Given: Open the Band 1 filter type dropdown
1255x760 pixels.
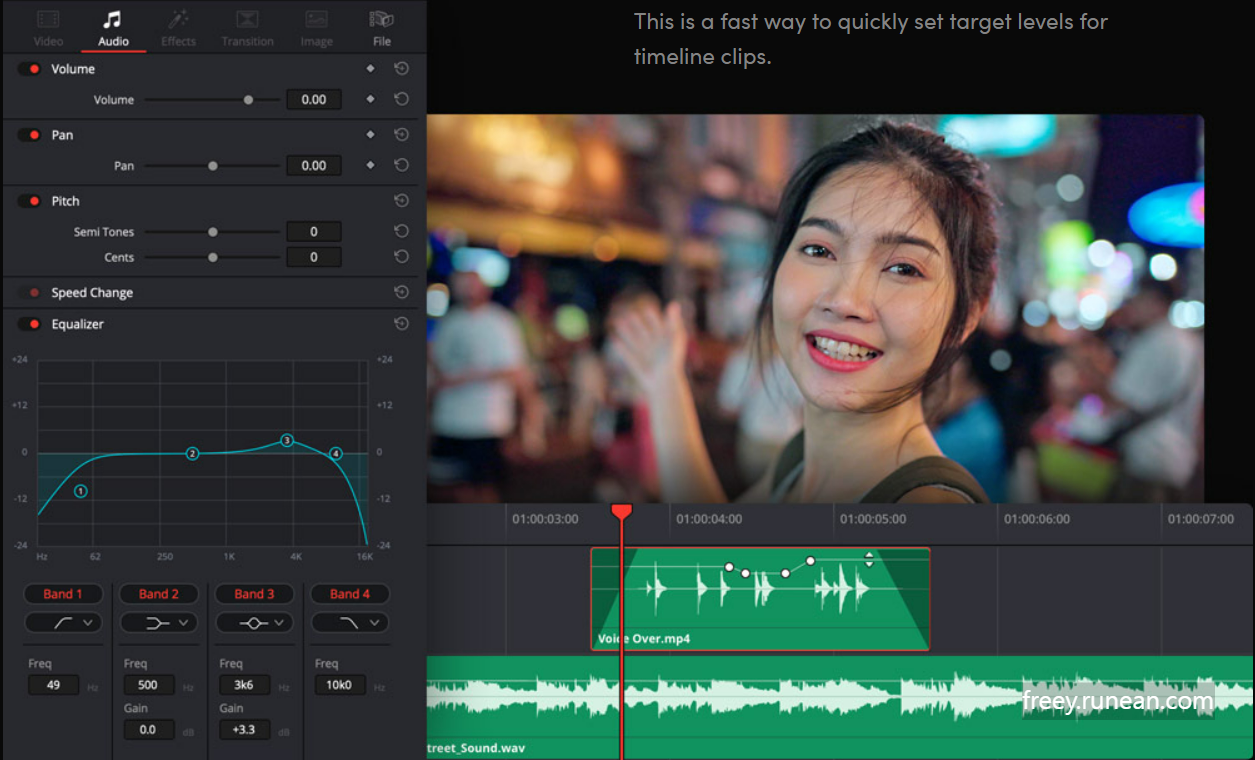Looking at the screenshot, I should pyautogui.click(x=63, y=623).
